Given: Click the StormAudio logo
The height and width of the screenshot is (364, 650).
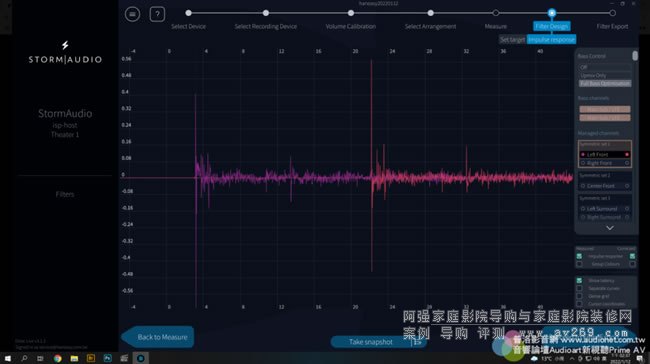Looking at the screenshot, I should 65,53.
